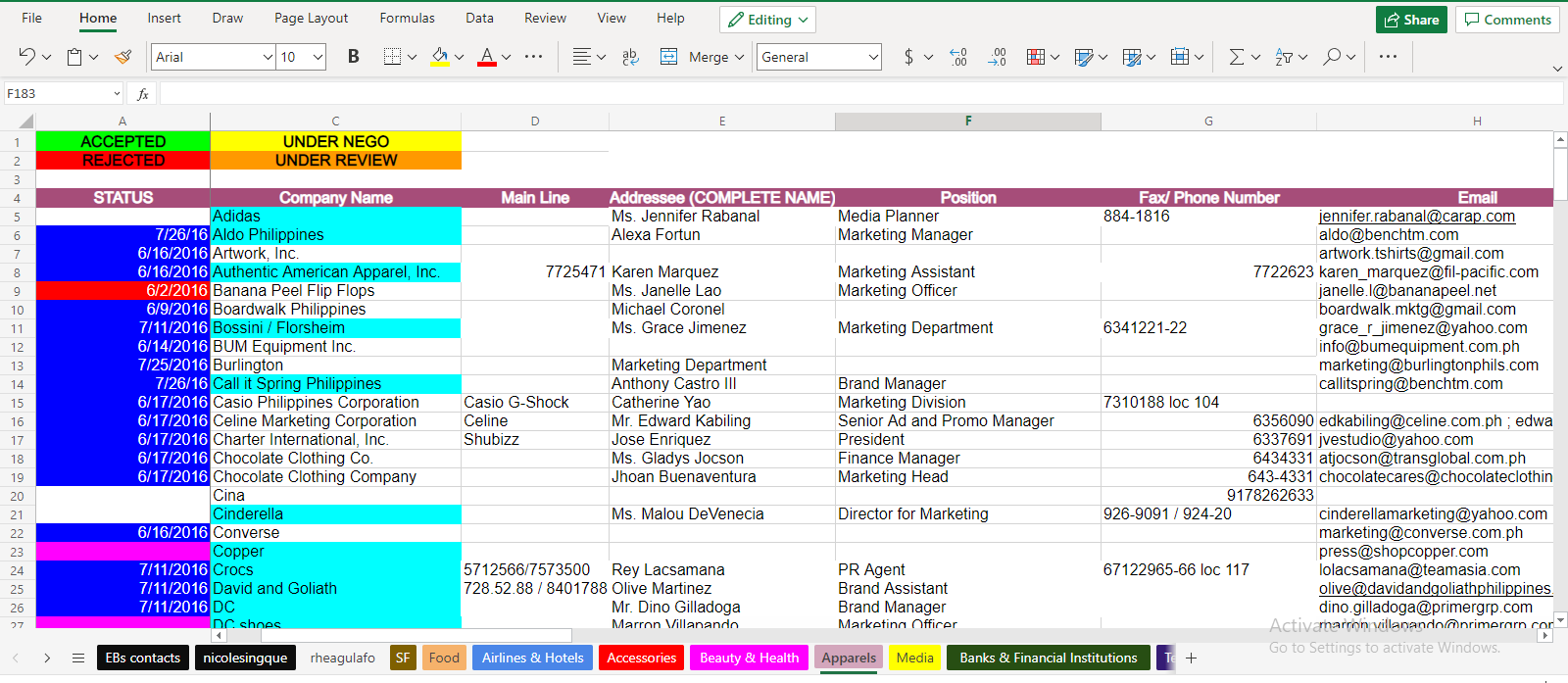Select the column F header
This screenshot has width=1568, height=683.
point(967,122)
